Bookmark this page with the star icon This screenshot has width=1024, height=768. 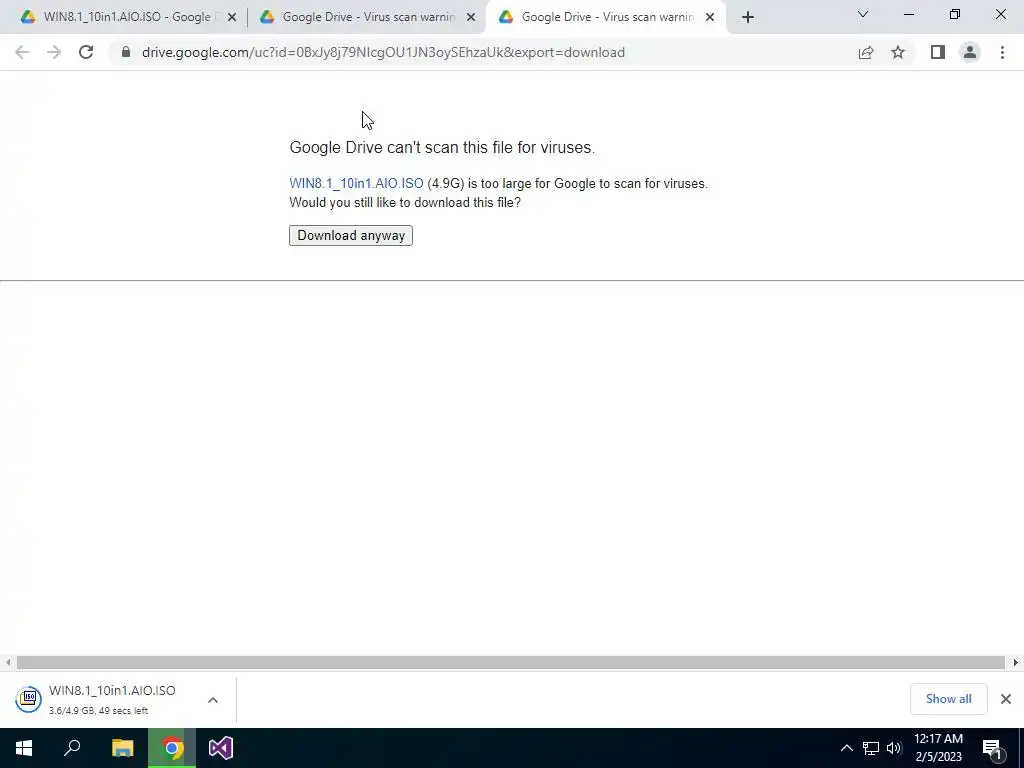click(898, 52)
